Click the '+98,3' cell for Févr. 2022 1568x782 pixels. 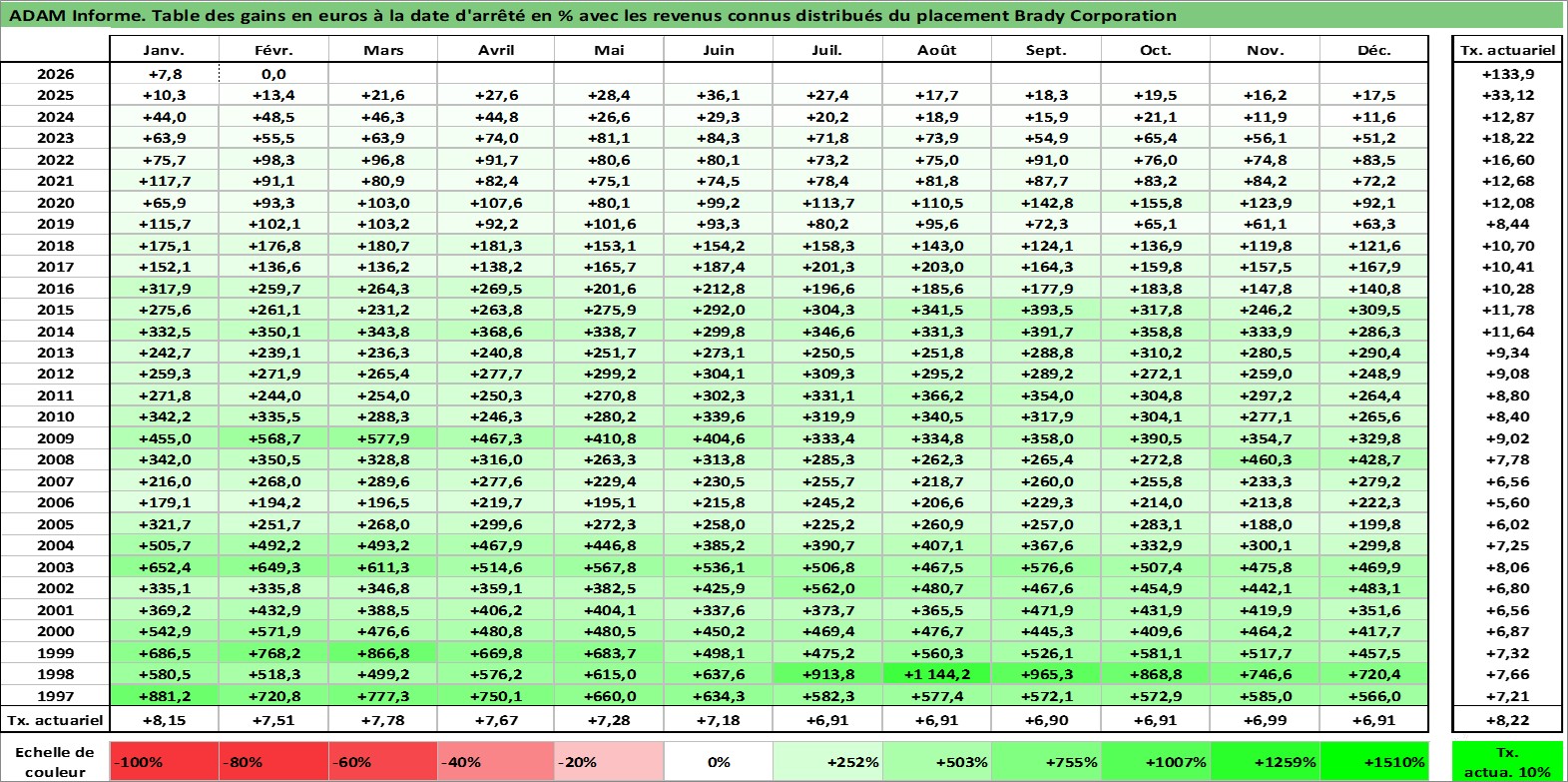273,160
